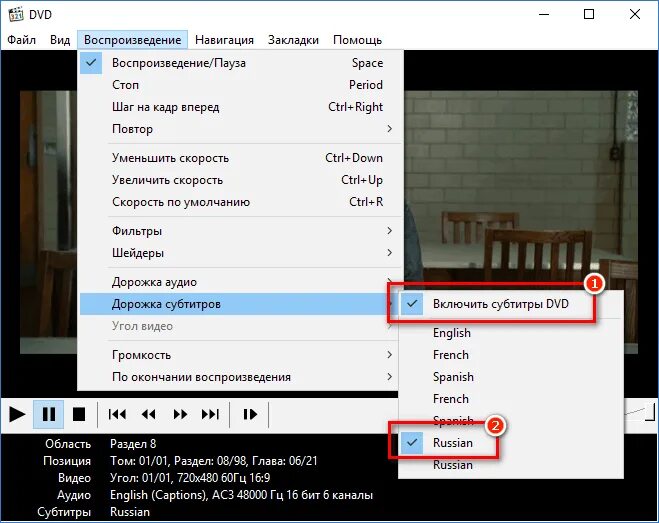
Task: Maximize the DVD player window
Action: pyautogui.click(x=589, y=14)
